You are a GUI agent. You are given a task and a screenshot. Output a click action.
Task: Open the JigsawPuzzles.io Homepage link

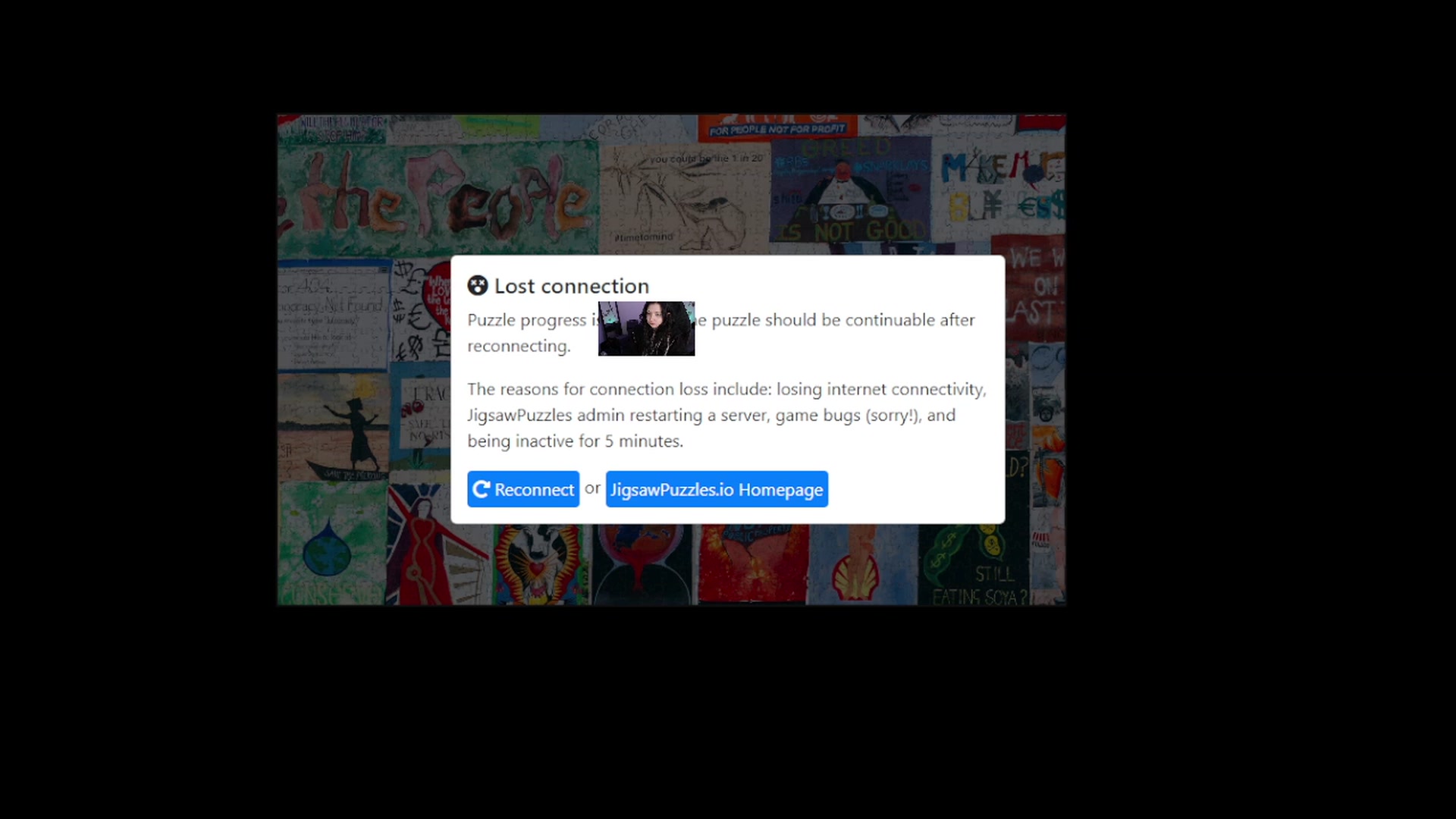[x=717, y=489]
